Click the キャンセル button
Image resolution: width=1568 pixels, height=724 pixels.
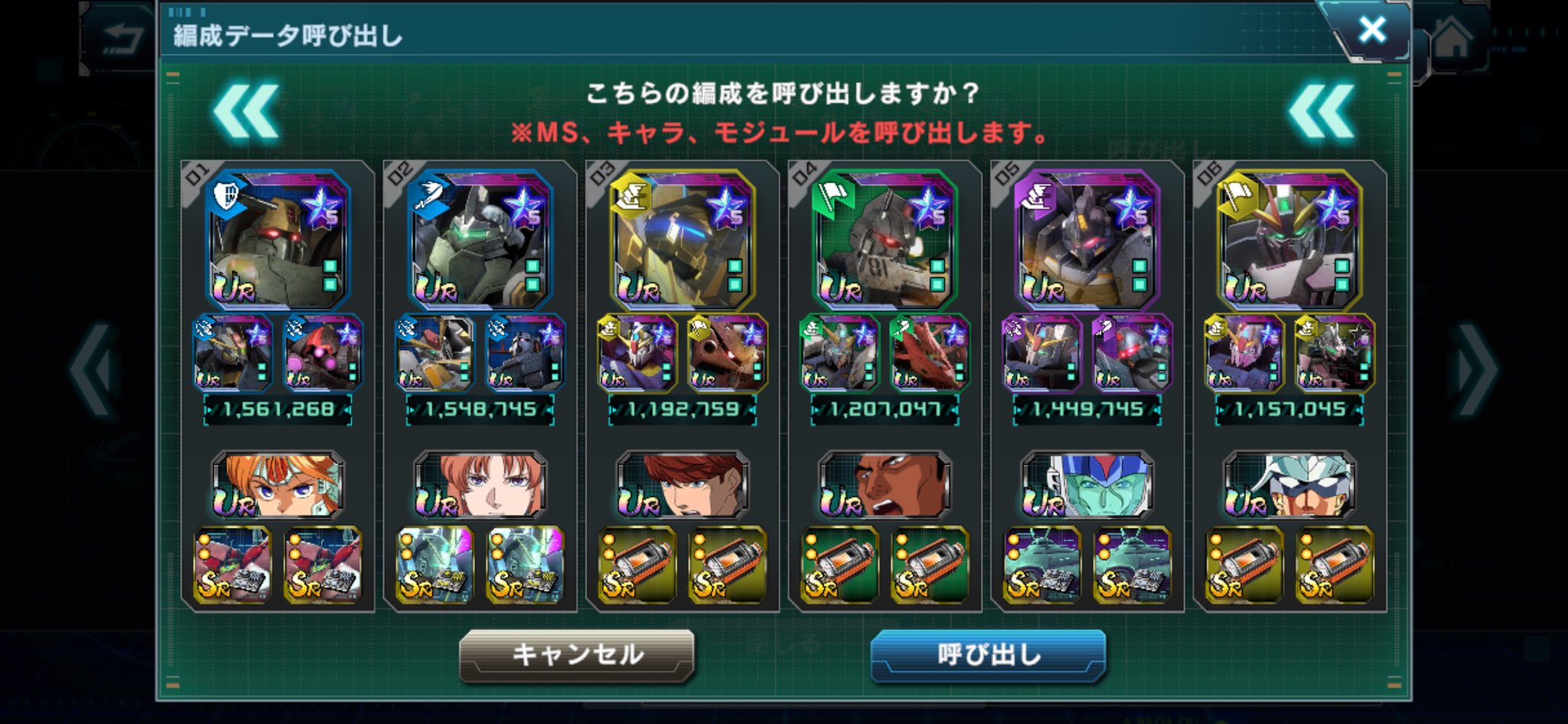577,655
